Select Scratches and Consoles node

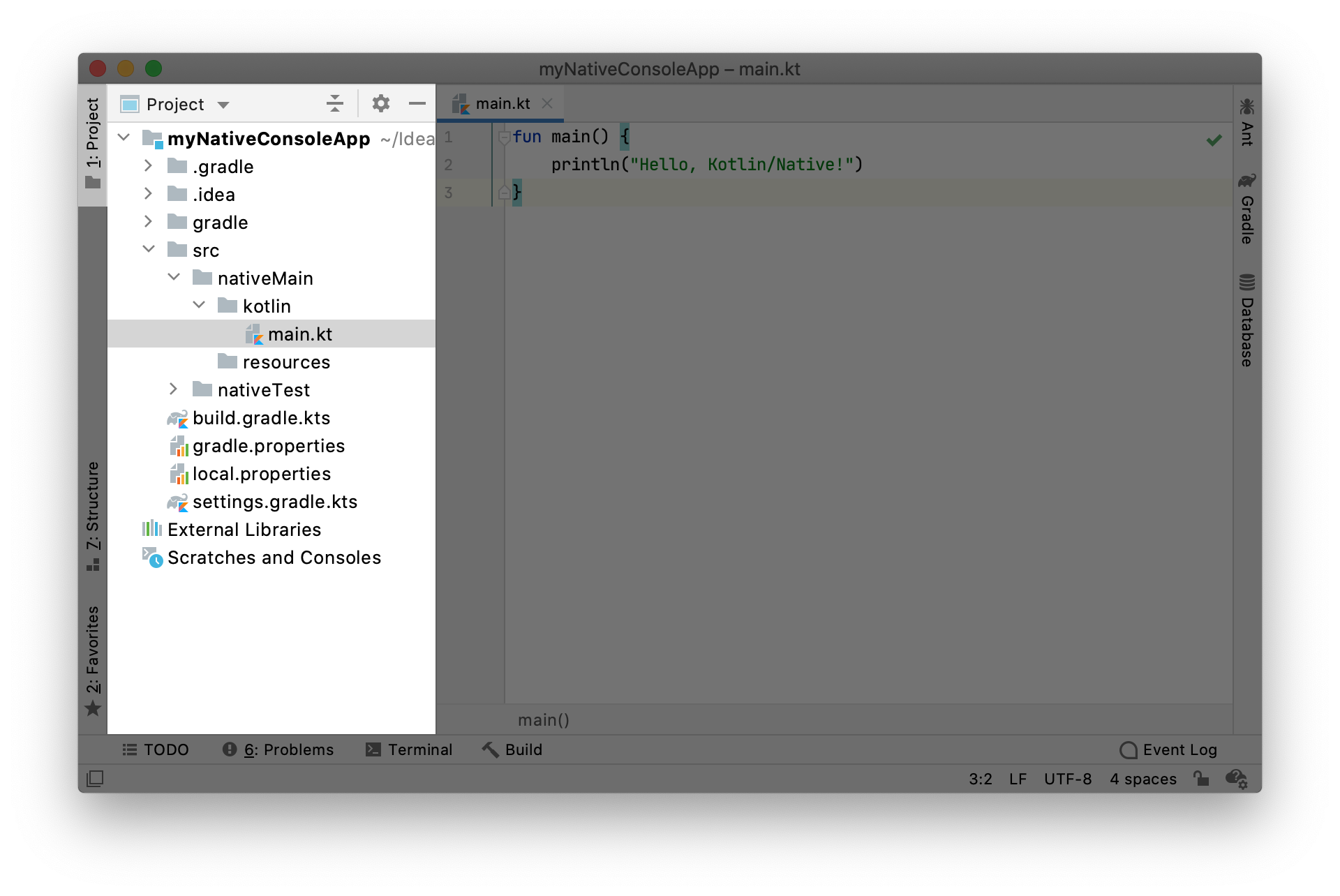pyautogui.click(x=271, y=558)
